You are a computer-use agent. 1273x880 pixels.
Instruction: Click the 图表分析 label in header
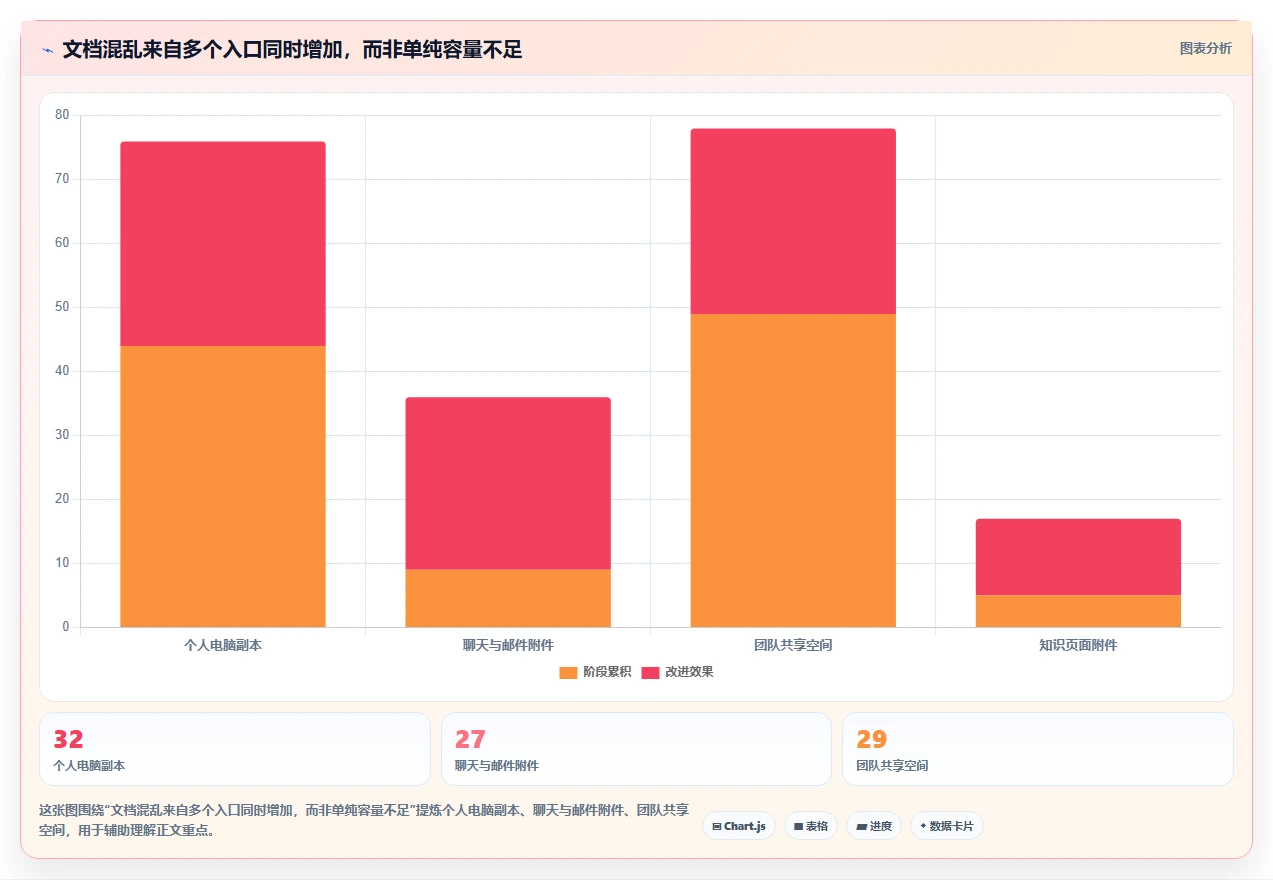click(x=1205, y=48)
